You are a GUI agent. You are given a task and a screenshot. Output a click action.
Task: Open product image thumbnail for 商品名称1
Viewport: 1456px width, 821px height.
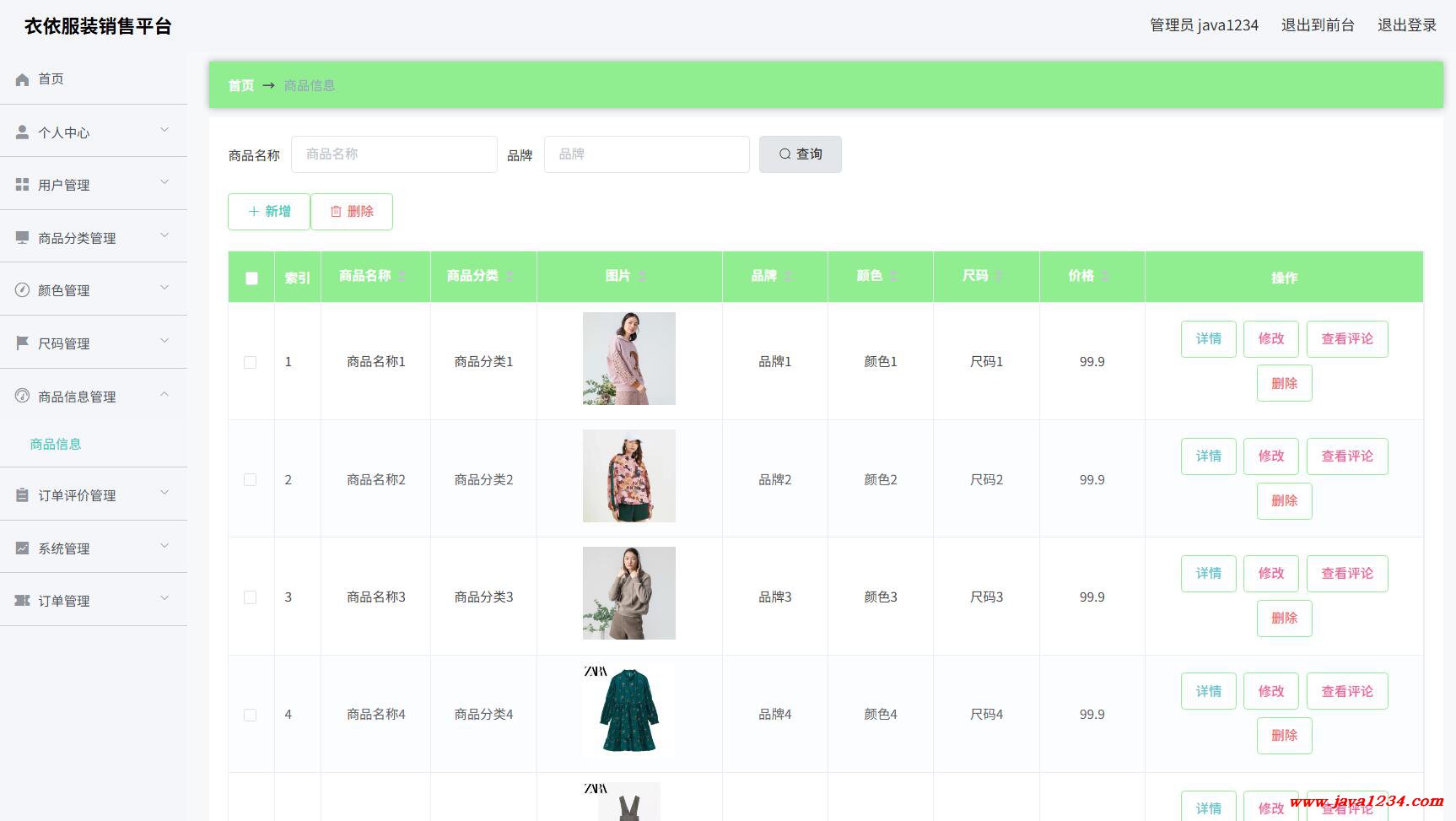629,359
